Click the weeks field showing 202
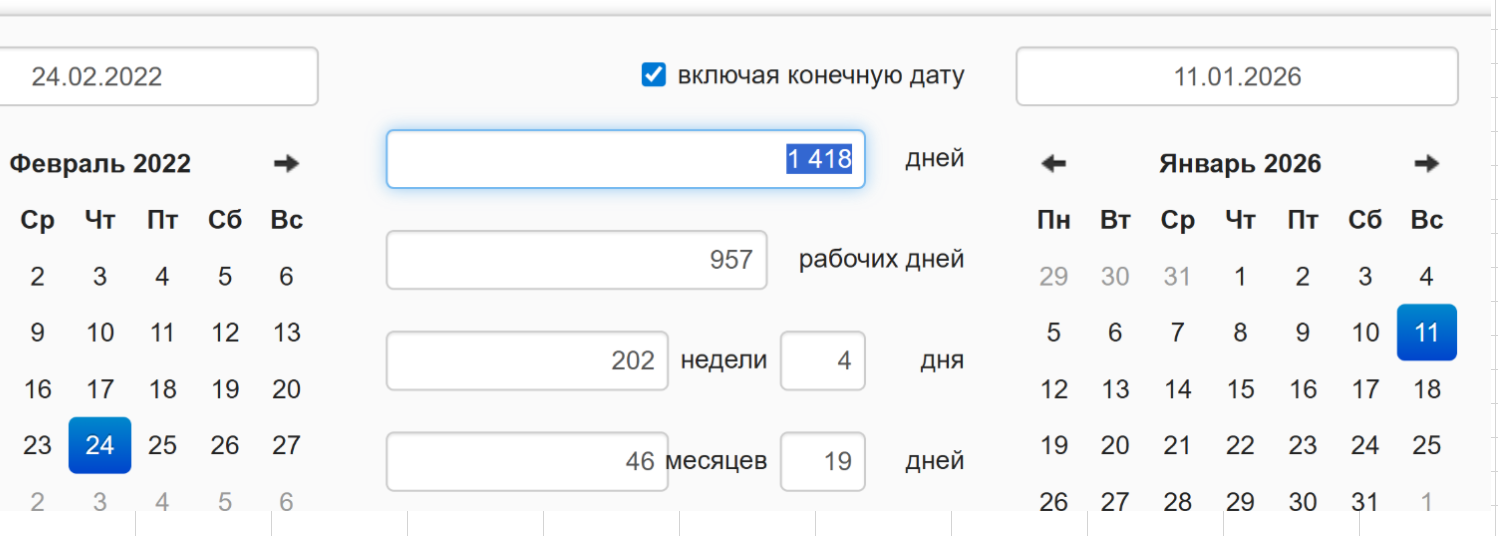Image resolution: width=1498 pixels, height=536 pixels. point(526,361)
